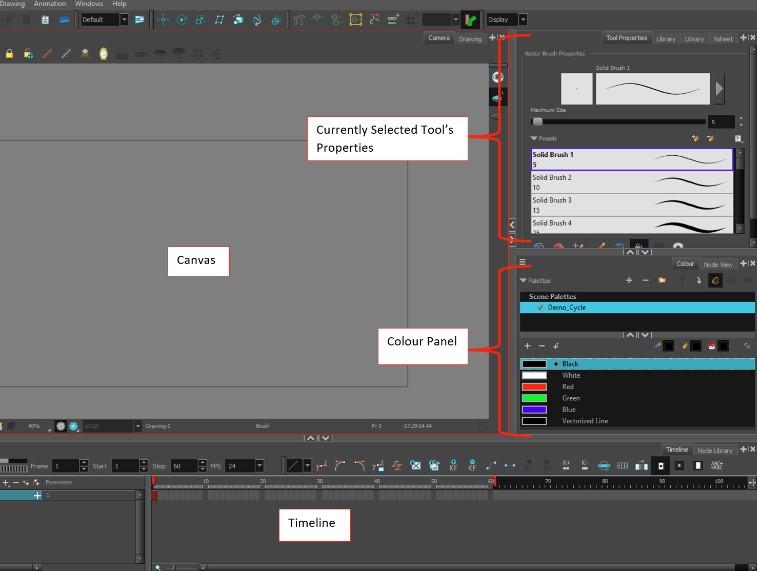The width and height of the screenshot is (757, 571).
Task: Click the gear icon in the canvas status bar
Action: pyautogui.click(x=60, y=426)
